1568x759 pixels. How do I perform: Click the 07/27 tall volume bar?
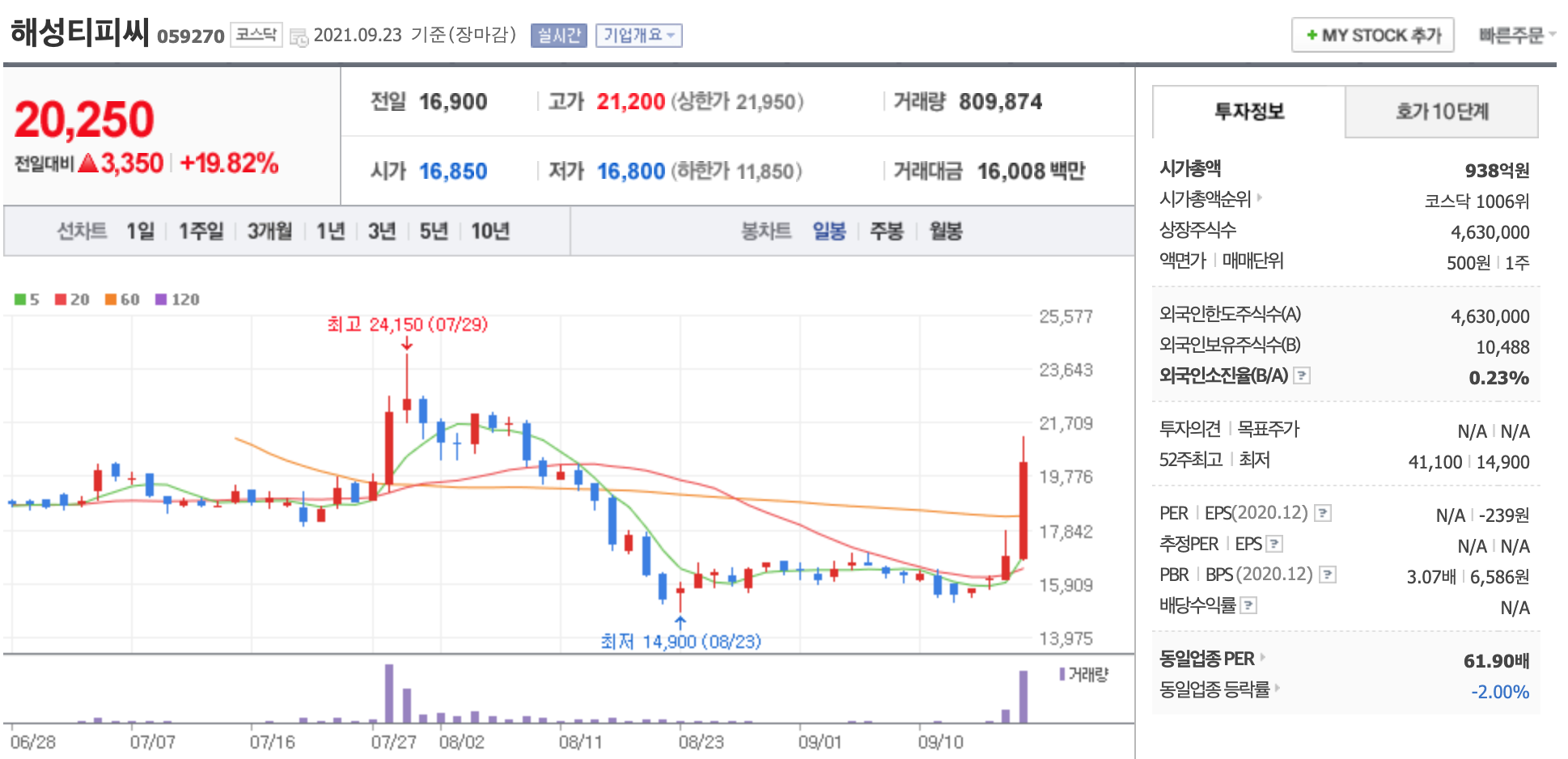coord(389,693)
